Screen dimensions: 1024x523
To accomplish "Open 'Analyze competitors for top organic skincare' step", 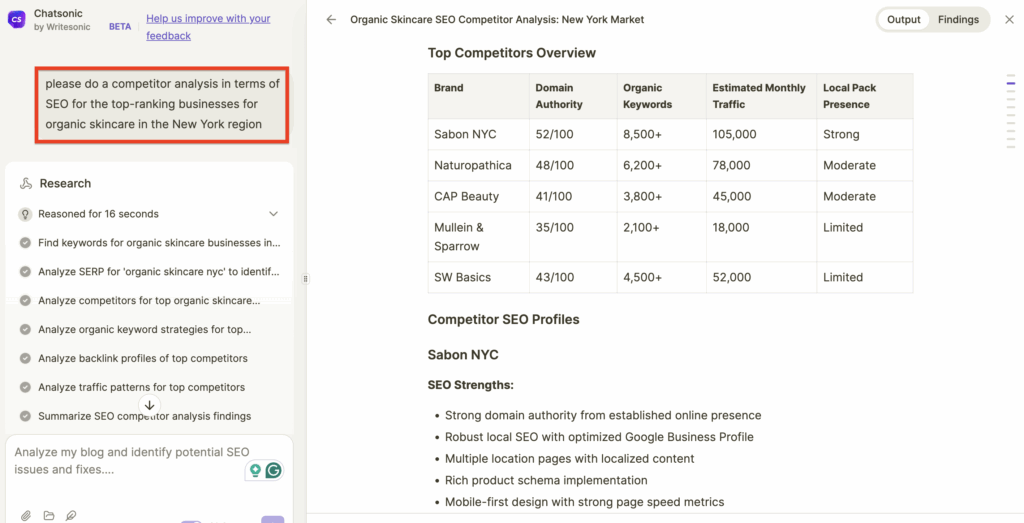I will coord(149,300).
